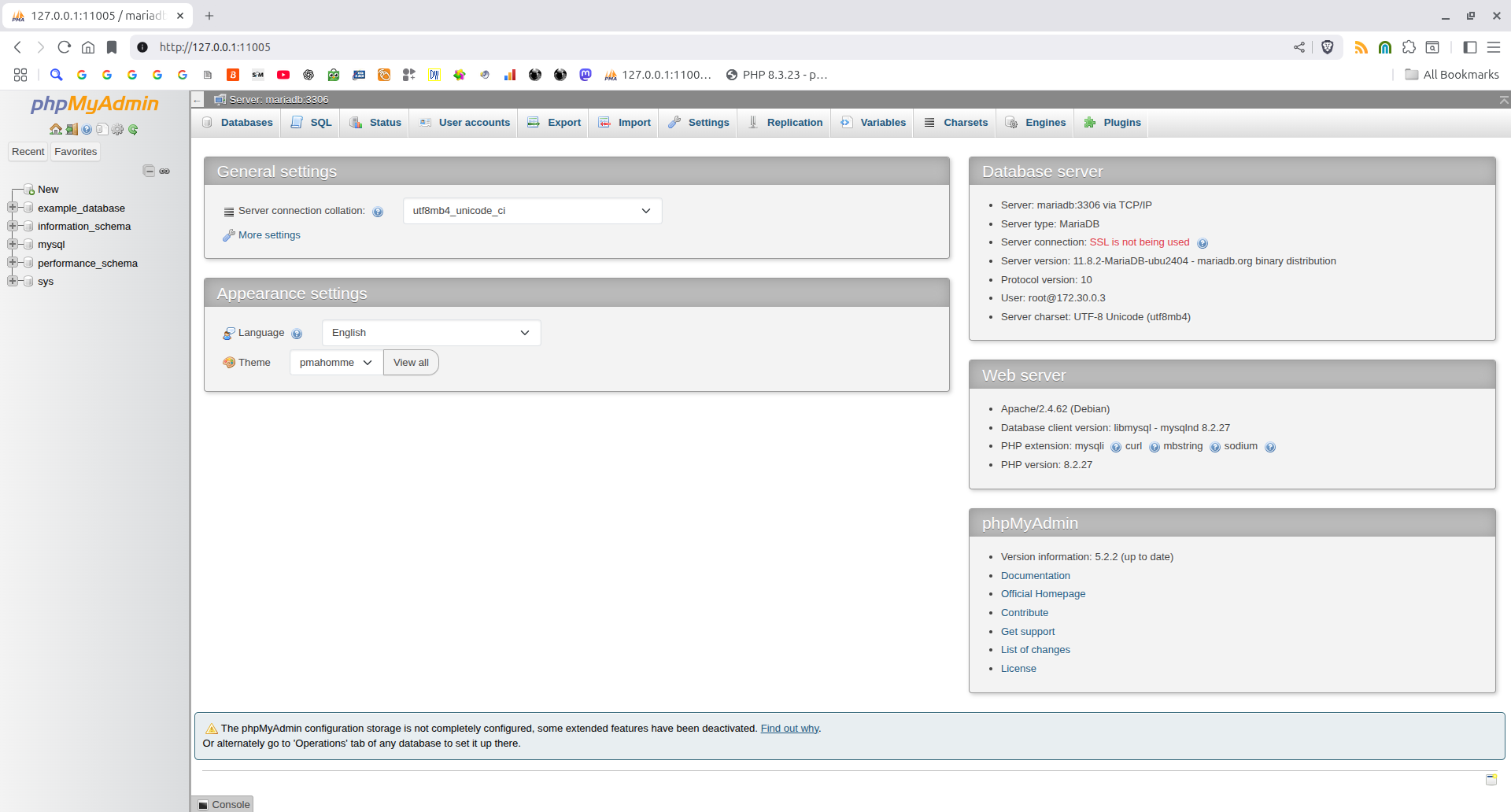The image size is (1511, 812).
Task: Click the phpMyAdmin home icon
Action: (56, 129)
